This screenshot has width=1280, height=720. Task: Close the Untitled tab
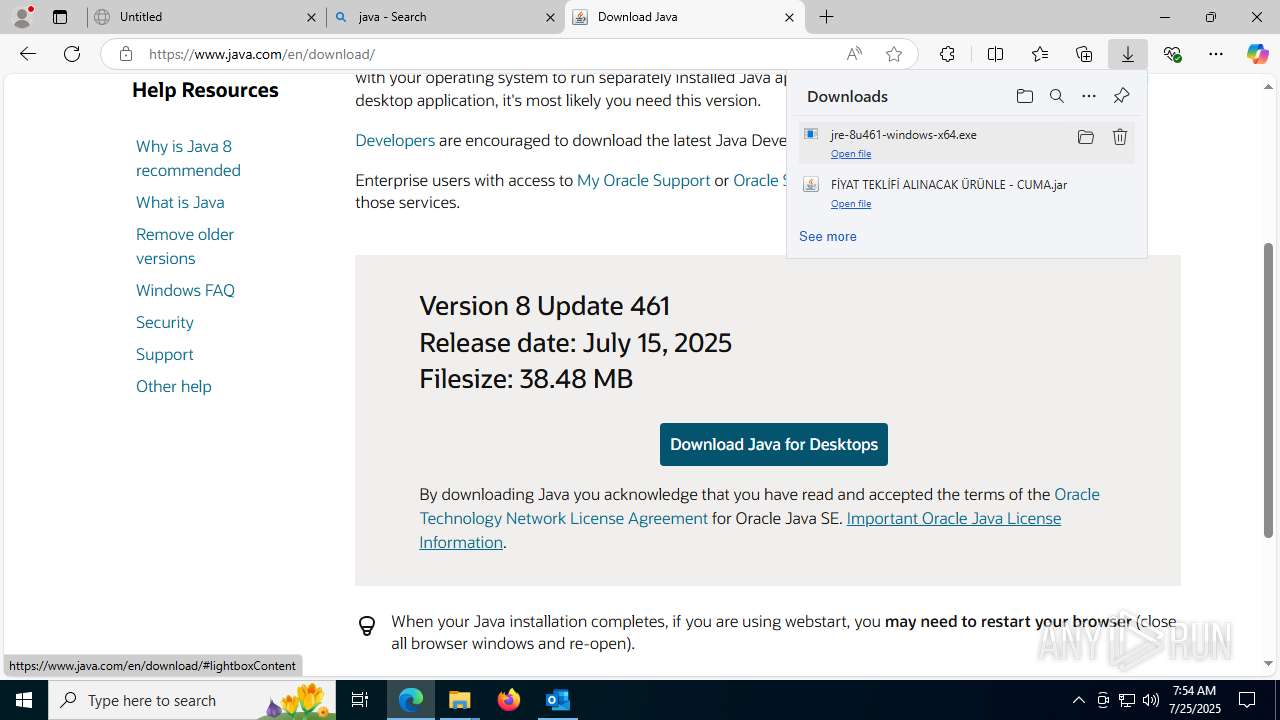coord(311,17)
